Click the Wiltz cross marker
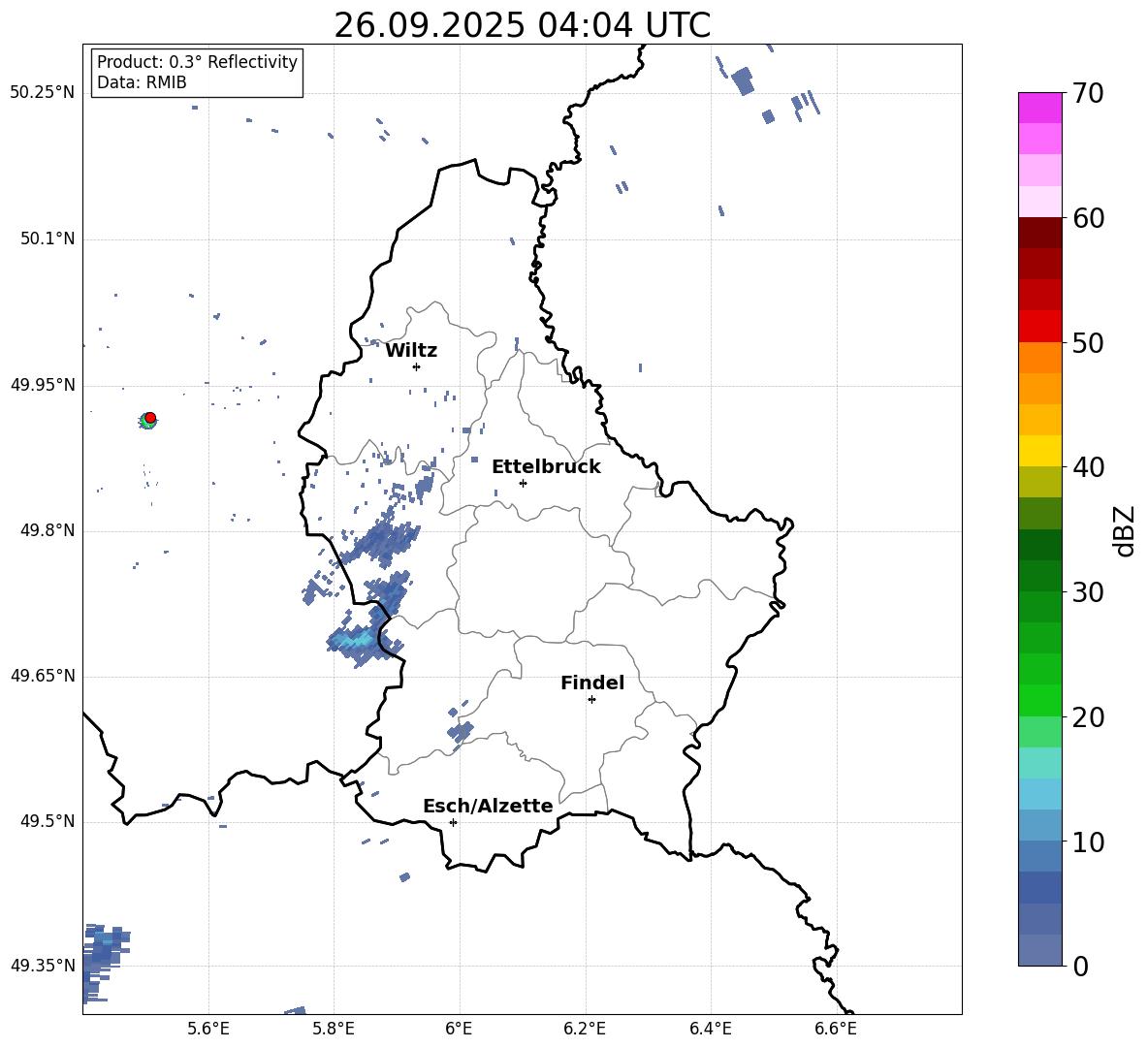Image resolution: width=1148 pixels, height=1048 pixels. pos(416,366)
